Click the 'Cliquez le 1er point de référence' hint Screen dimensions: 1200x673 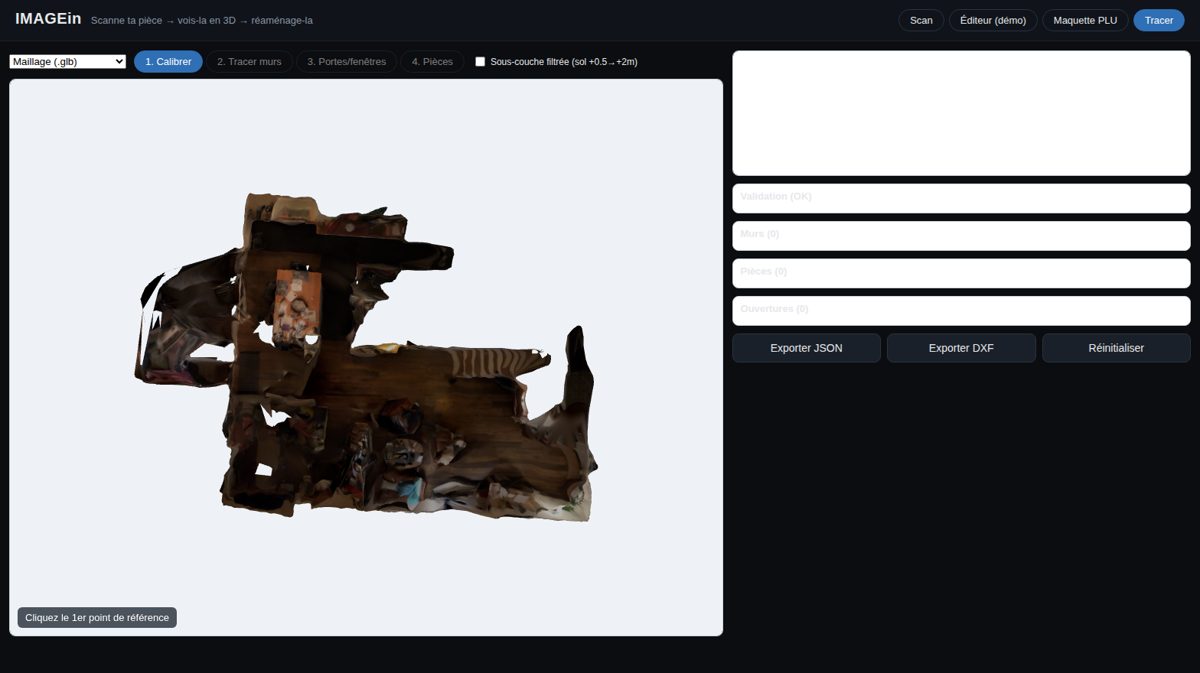tap(97, 618)
